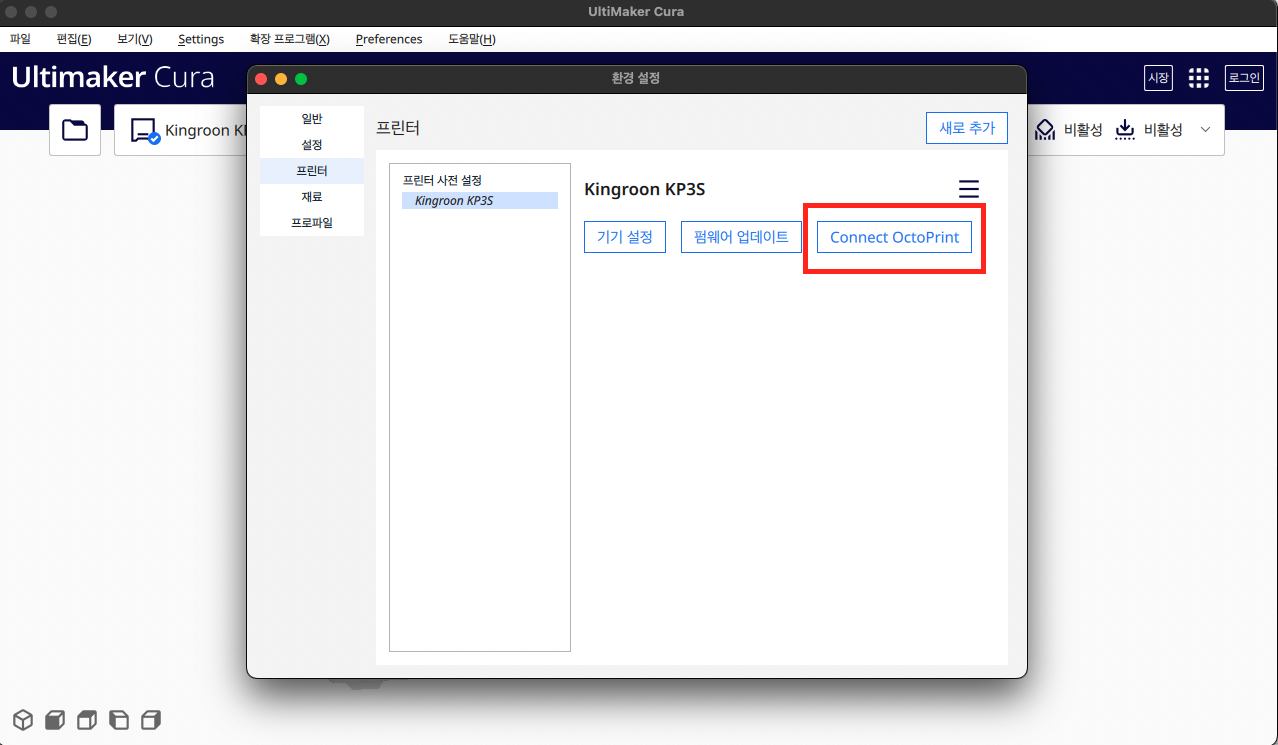The image size is (1278, 745).
Task: Open the Settings menu
Action: (x=201, y=39)
